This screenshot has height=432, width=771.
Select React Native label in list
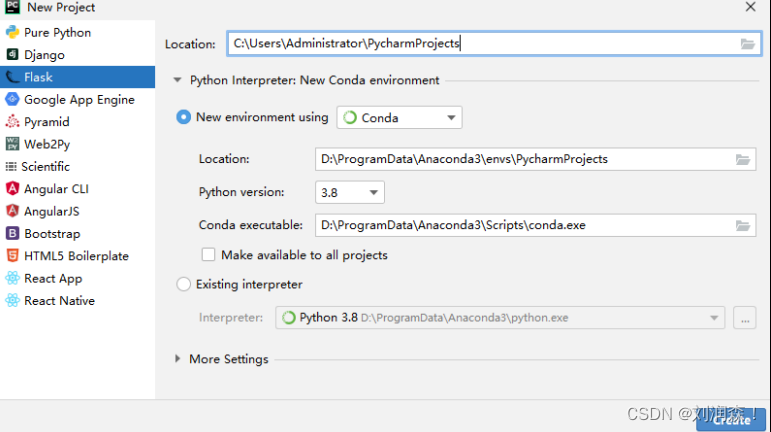[59, 300]
